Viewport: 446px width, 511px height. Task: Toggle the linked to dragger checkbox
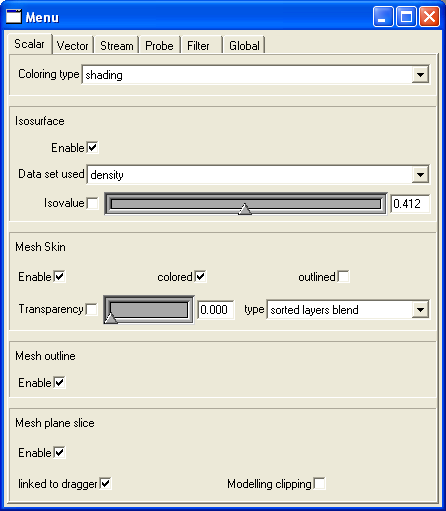105,483
